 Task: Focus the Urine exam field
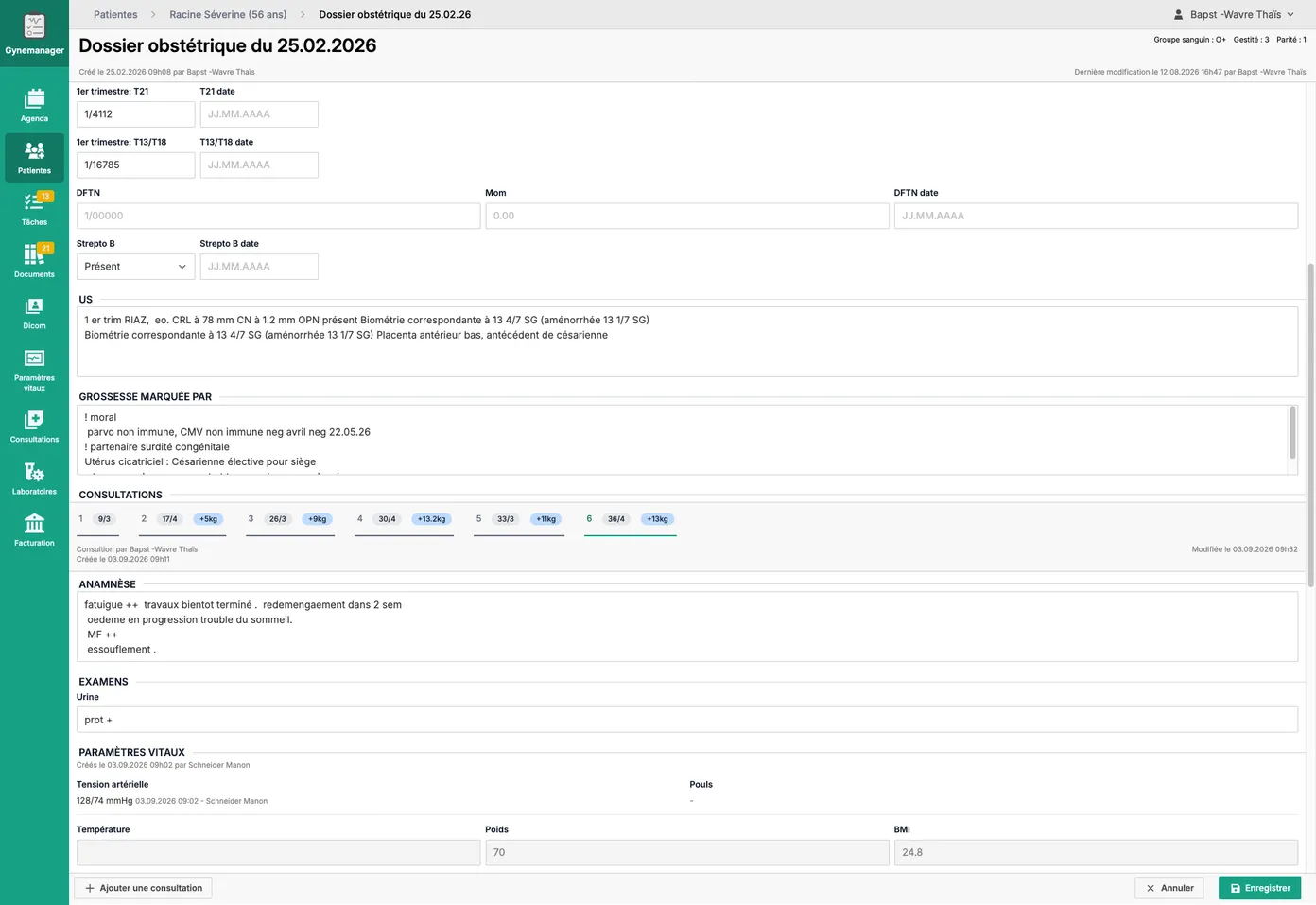point(687,720)
